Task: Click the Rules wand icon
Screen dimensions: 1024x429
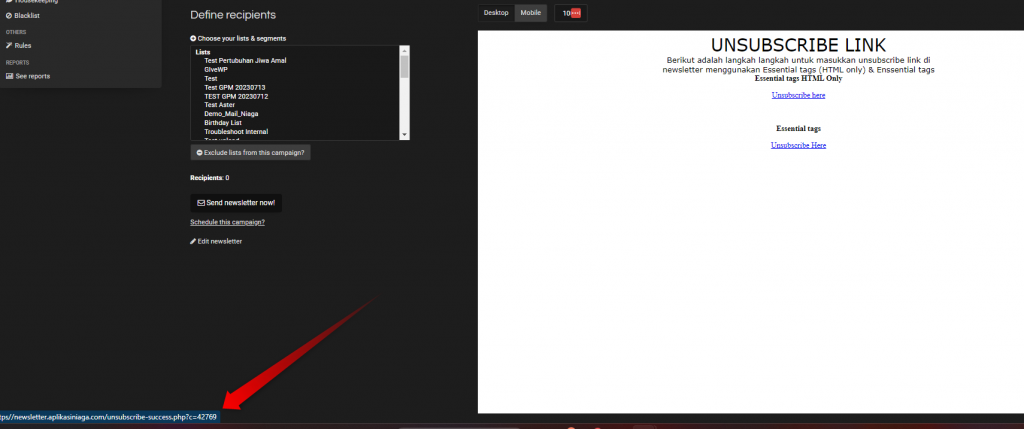Action: tap(9, 45)
